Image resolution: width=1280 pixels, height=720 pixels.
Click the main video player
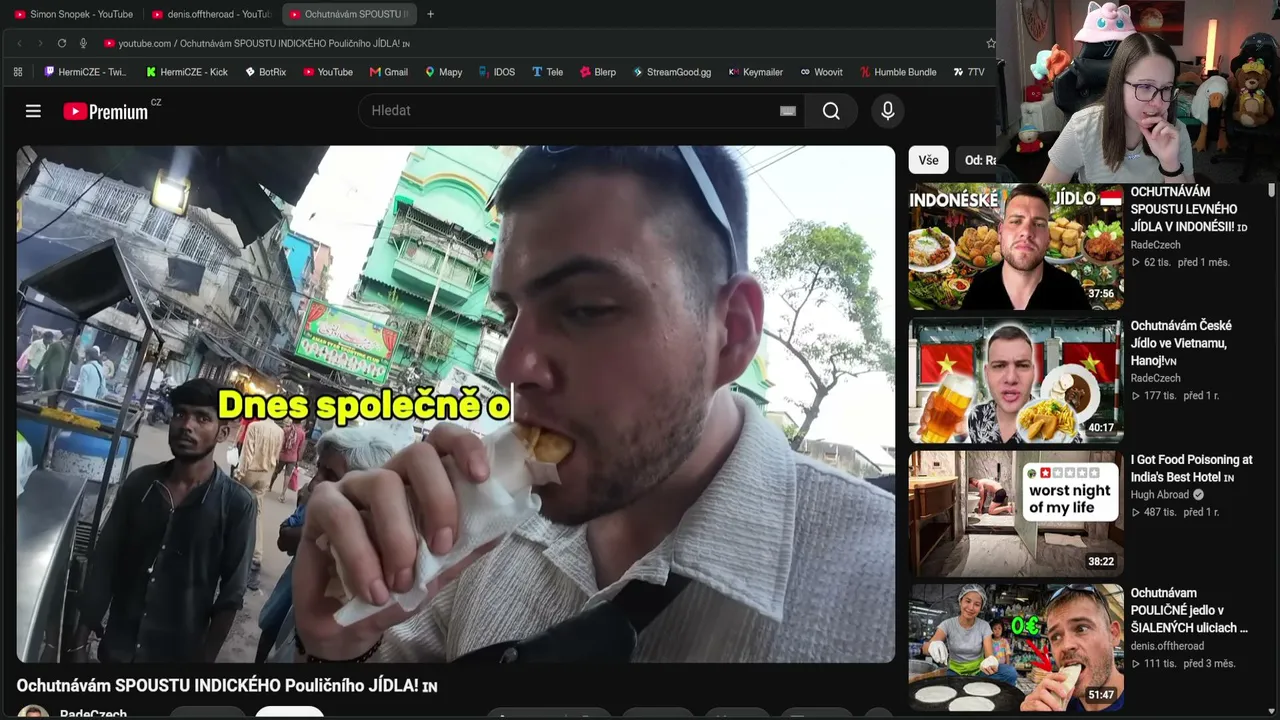[455, 404]
